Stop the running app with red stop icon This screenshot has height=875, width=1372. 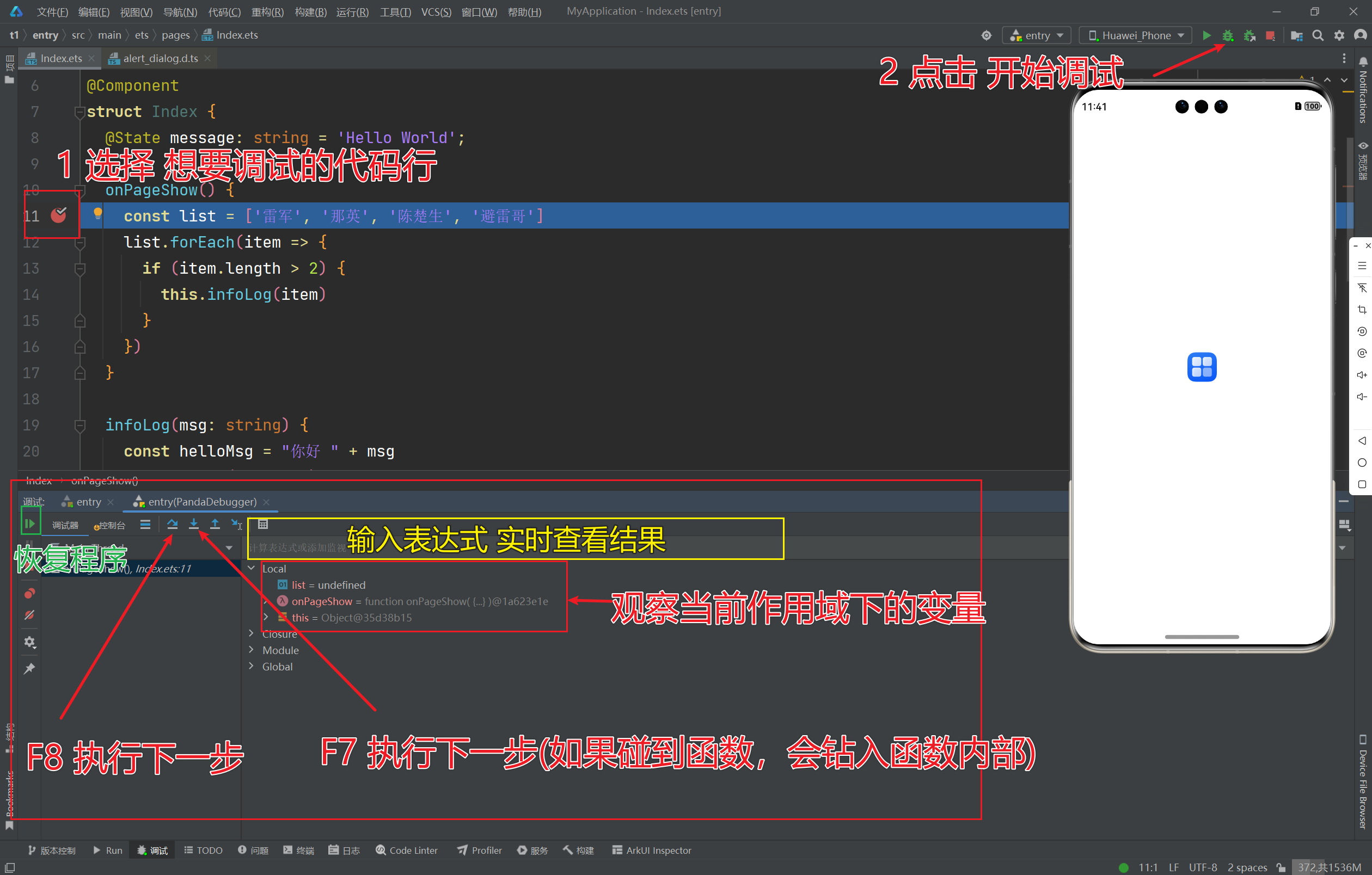[1271, 35]
